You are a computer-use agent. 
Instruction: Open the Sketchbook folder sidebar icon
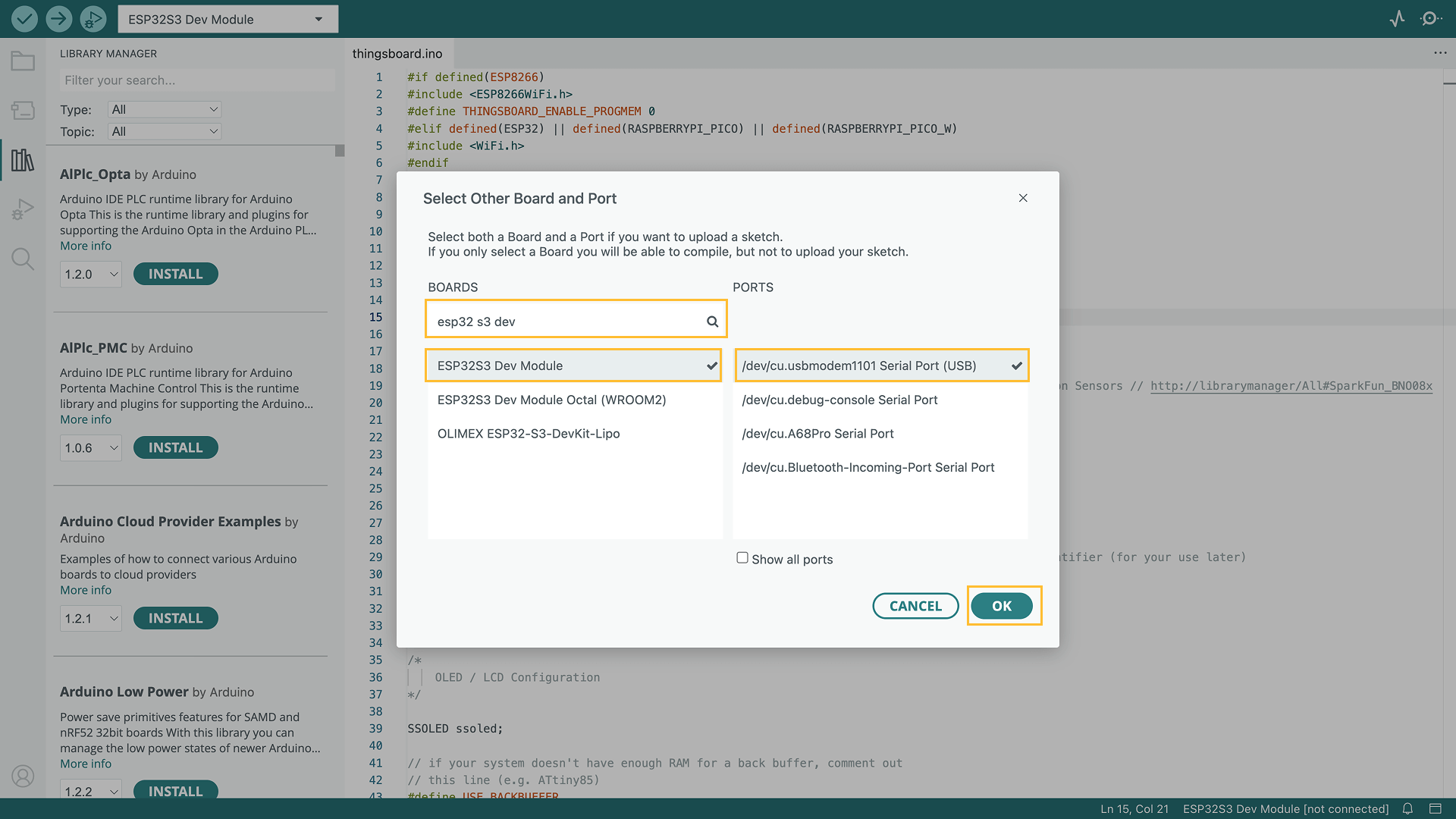(23, 61)
